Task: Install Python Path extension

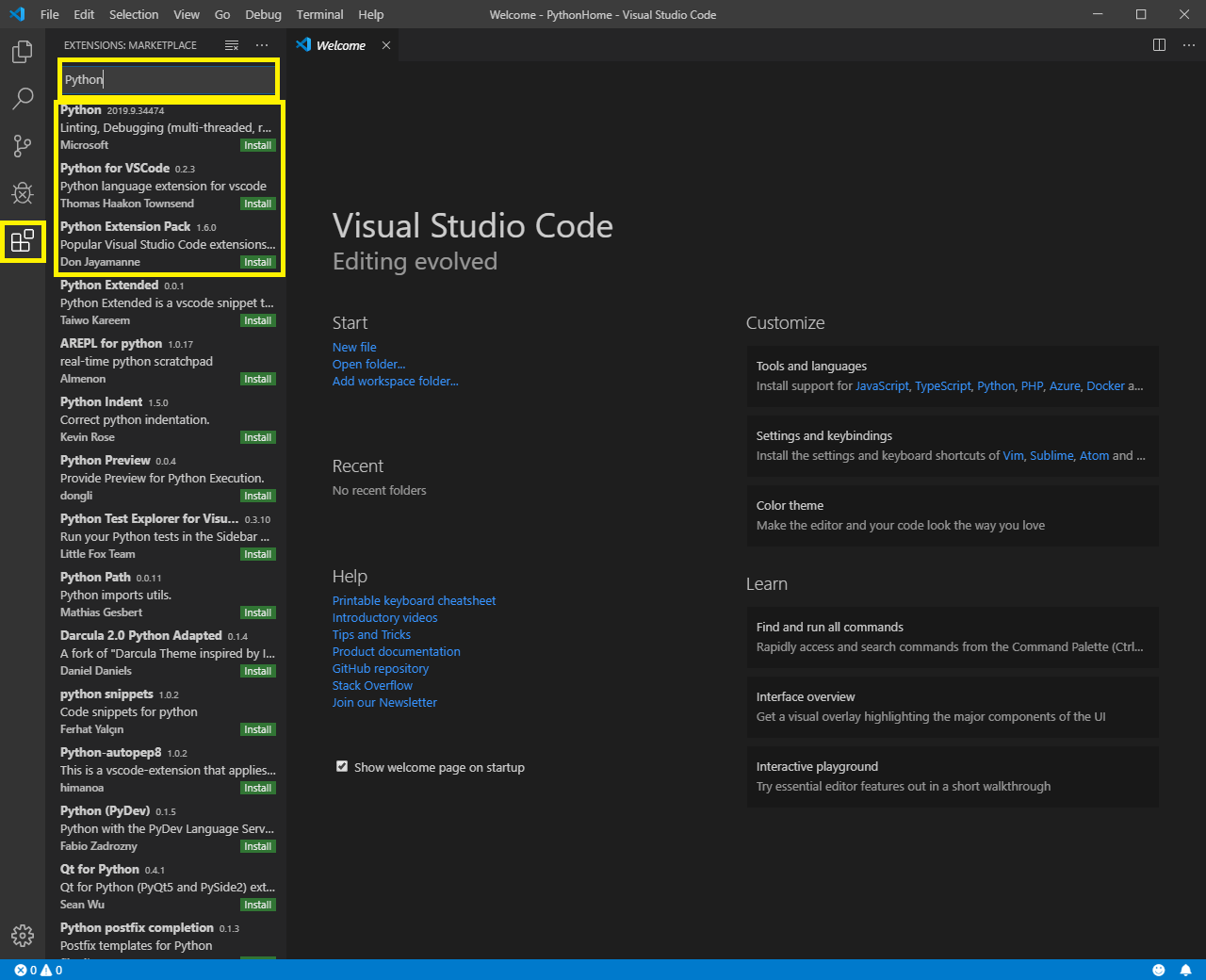Action: coord(257,612)
